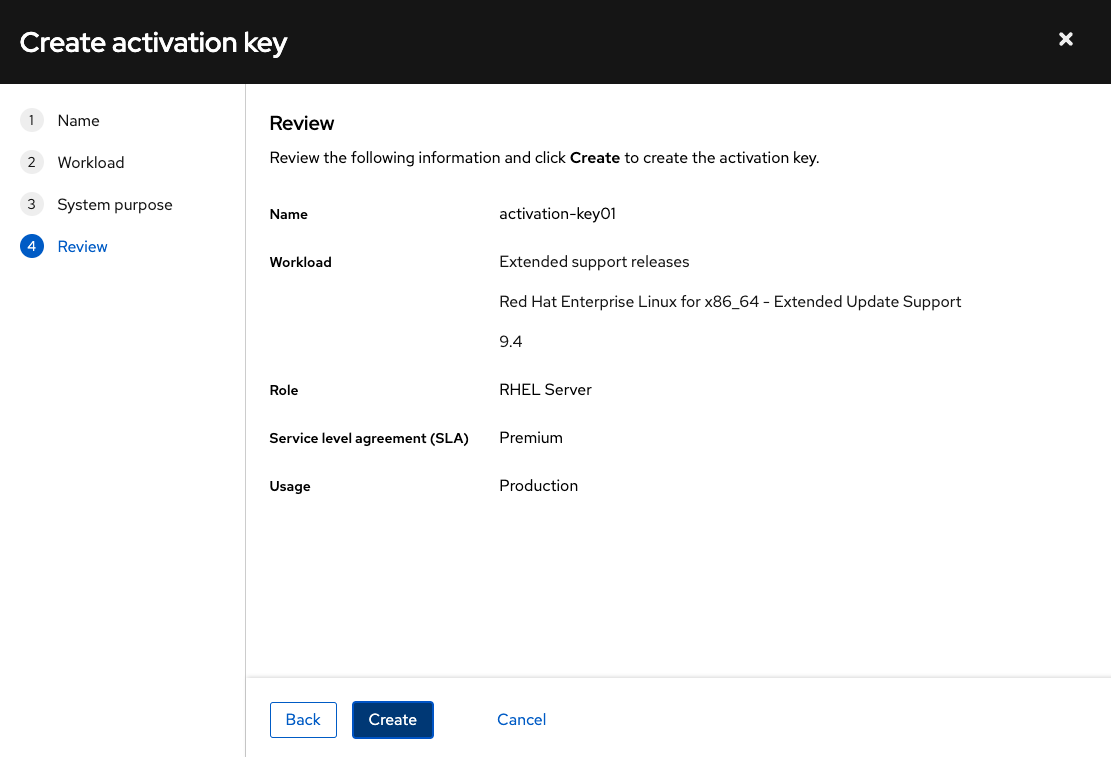Click the Create button

[x=393, y=719]
